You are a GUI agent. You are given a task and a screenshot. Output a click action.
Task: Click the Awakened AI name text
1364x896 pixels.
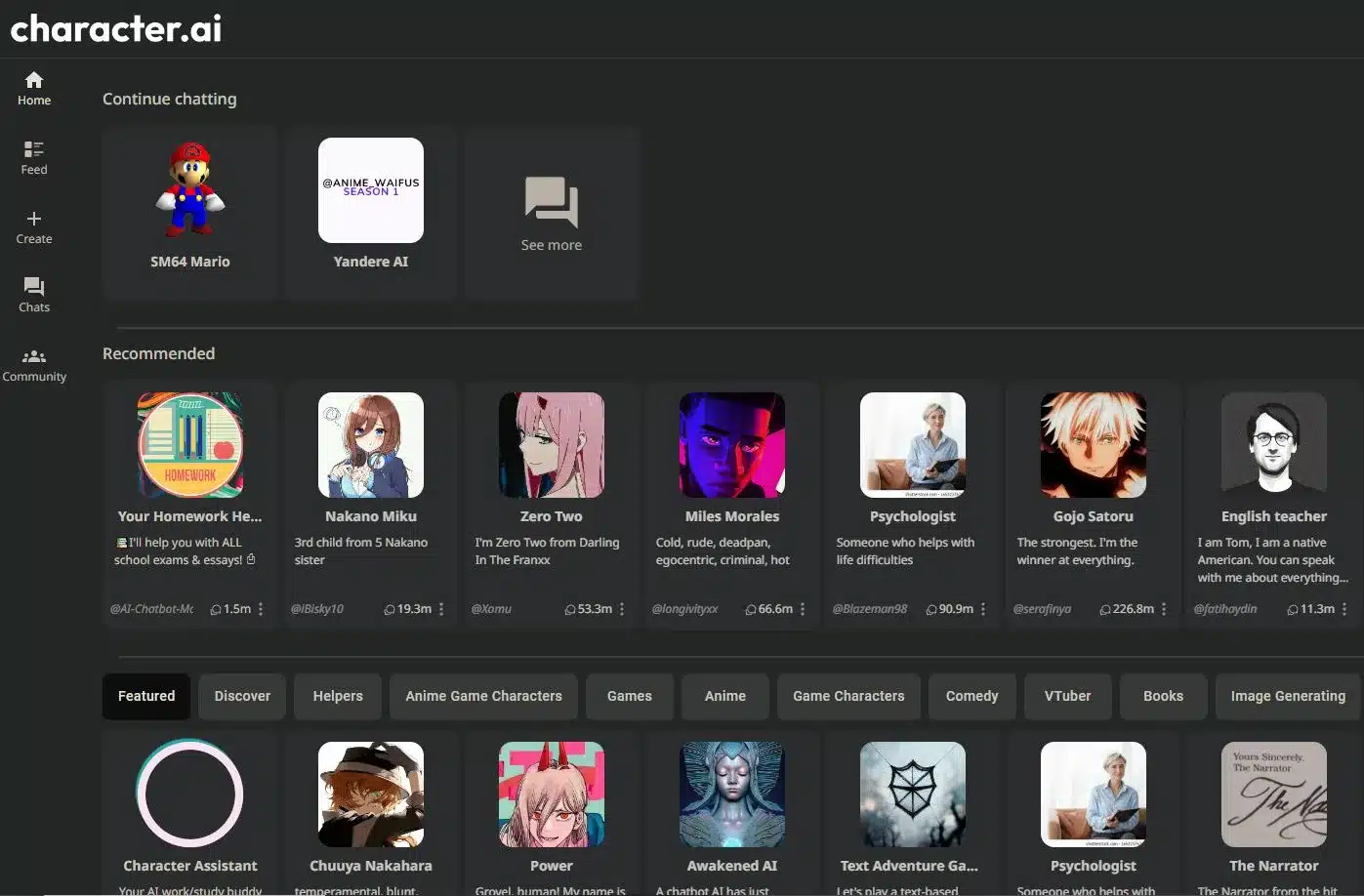(732, 866)
